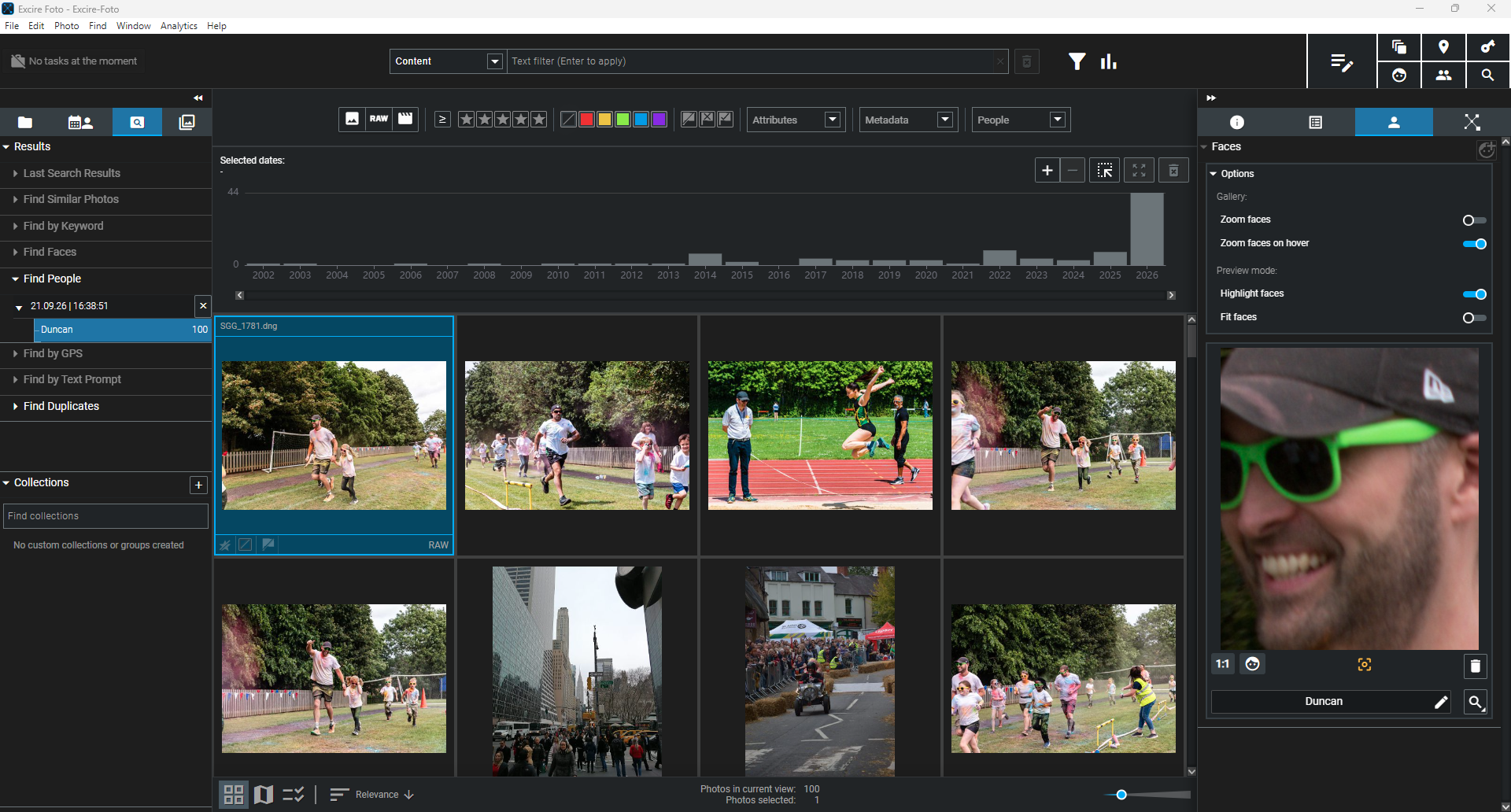Click the 1:1 zoom button under face
The width and height of the screenshot is (1511, 812).
pyautogui.click(x=1222, y=664)
